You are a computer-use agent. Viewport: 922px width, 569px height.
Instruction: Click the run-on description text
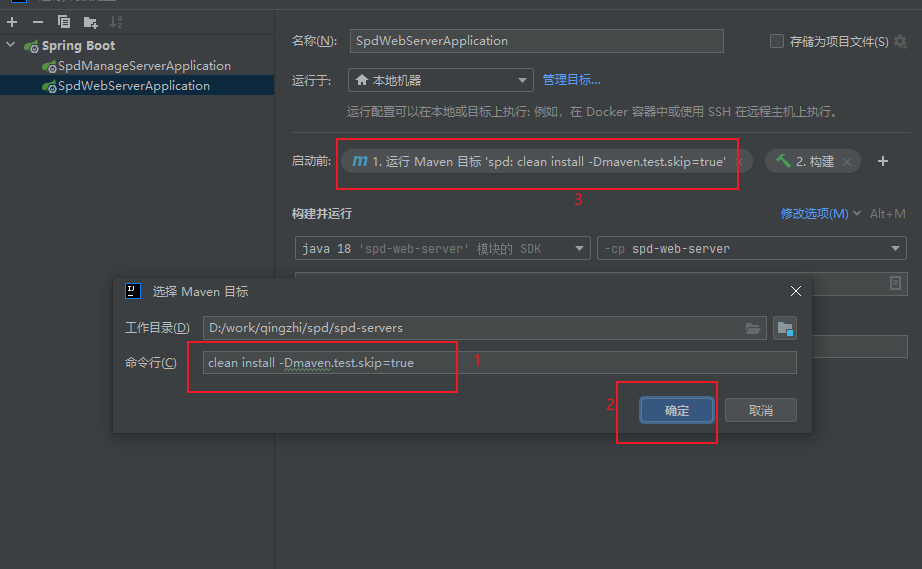coord(593,112)
